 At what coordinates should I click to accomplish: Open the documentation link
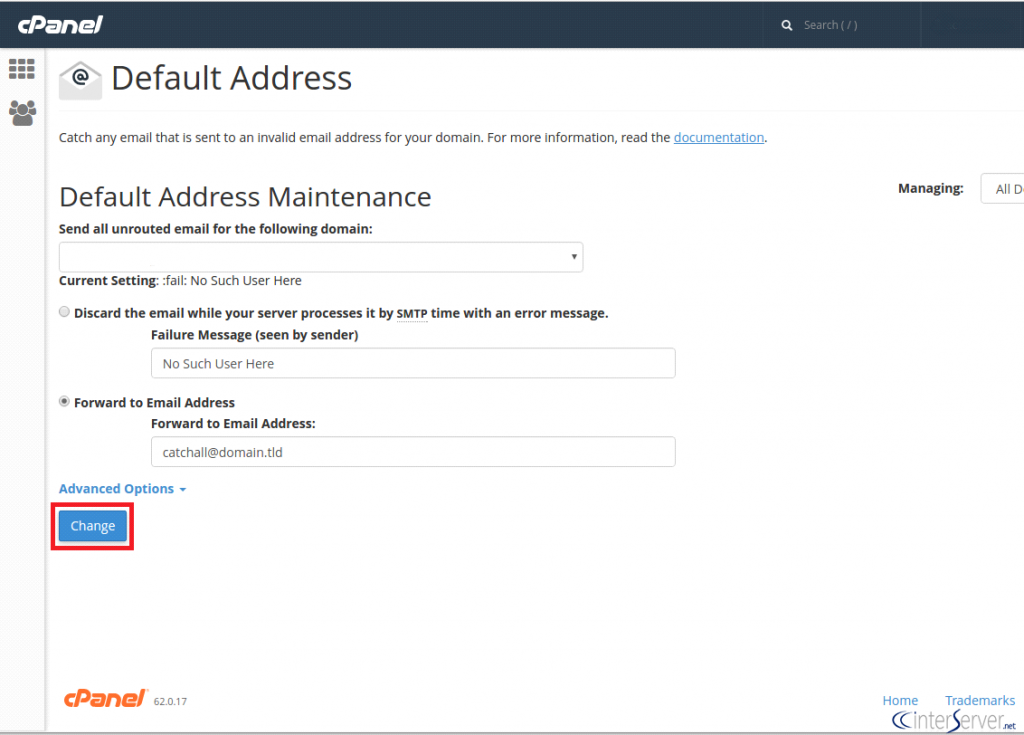(x=718, y=137)
